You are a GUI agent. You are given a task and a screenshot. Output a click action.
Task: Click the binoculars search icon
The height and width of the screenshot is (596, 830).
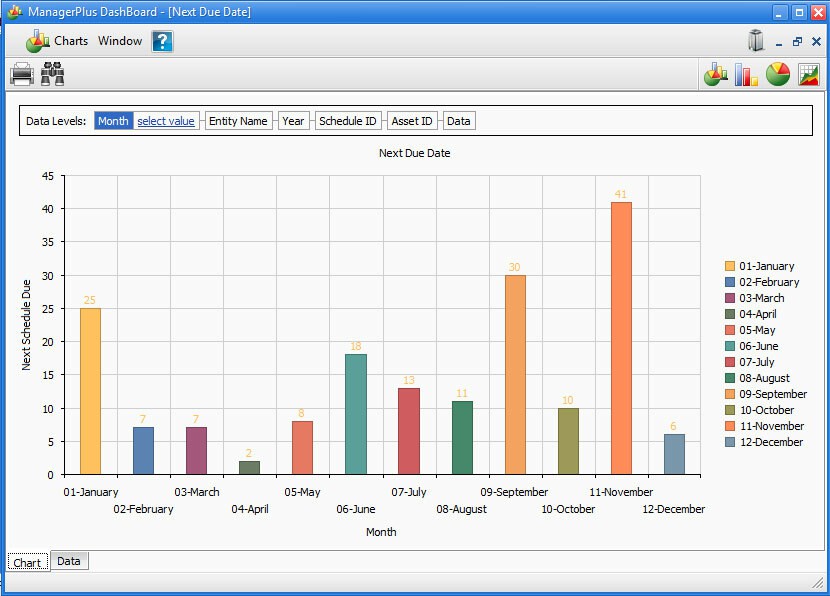pos(53,74)
